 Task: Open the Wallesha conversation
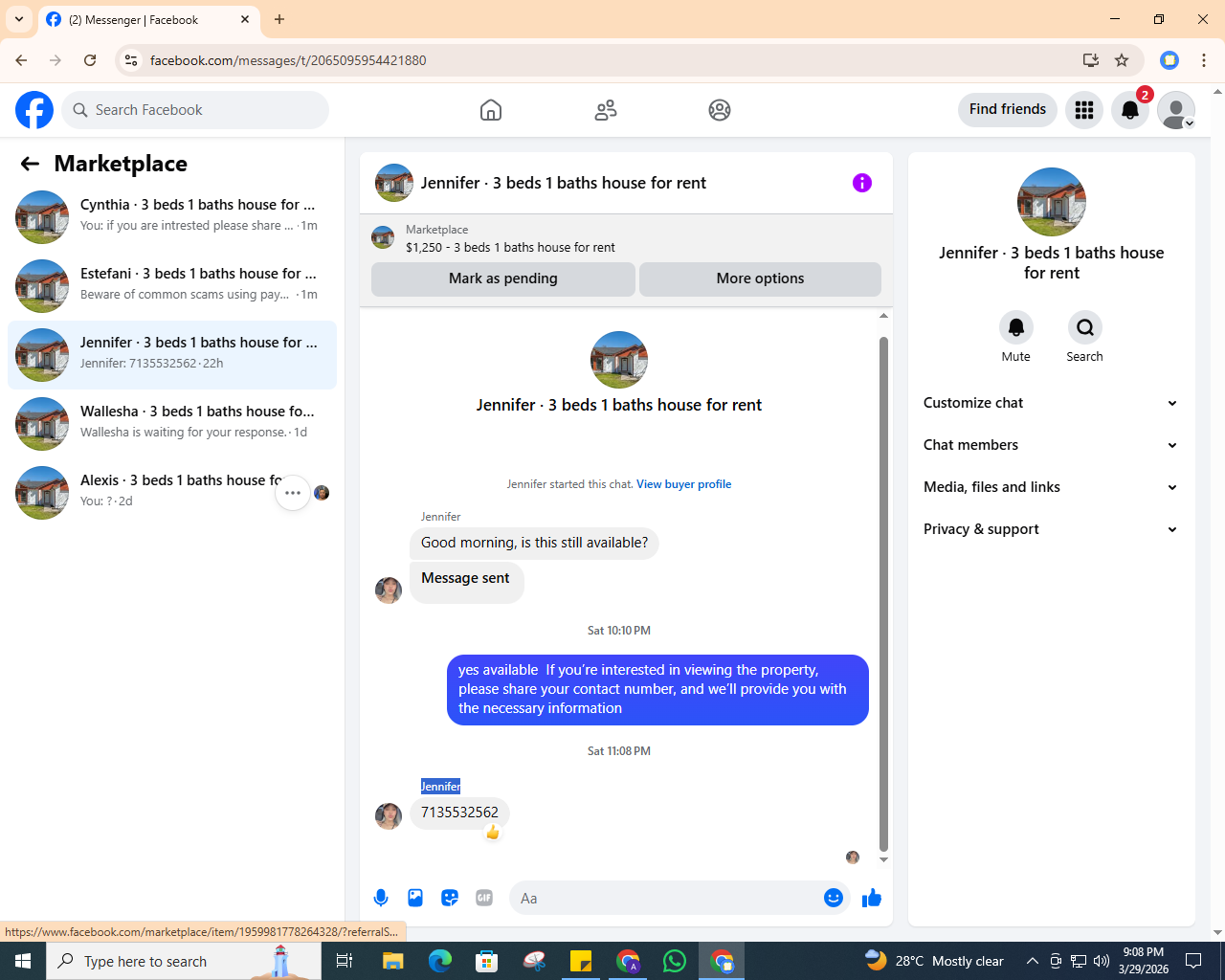172,424
